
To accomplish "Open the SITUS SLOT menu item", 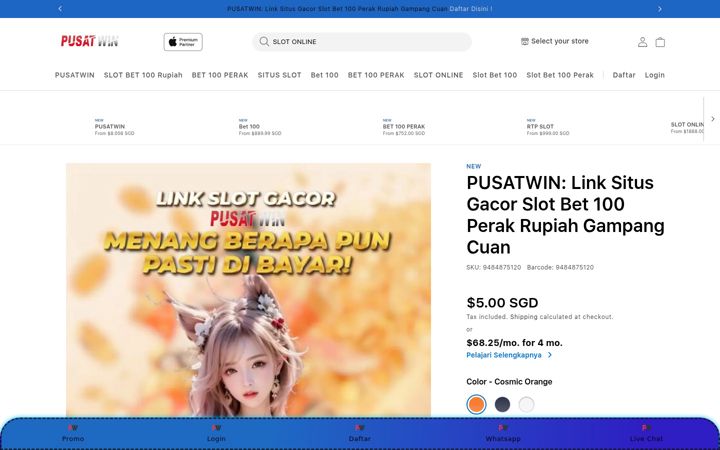I will tap(279, 75).
